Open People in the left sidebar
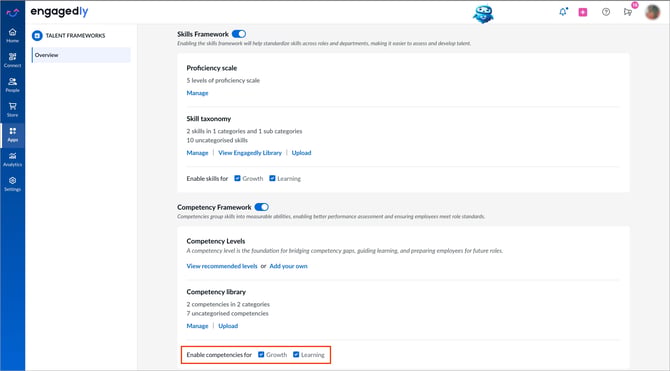This screenshot has width=670, height=371. (12, 85)
